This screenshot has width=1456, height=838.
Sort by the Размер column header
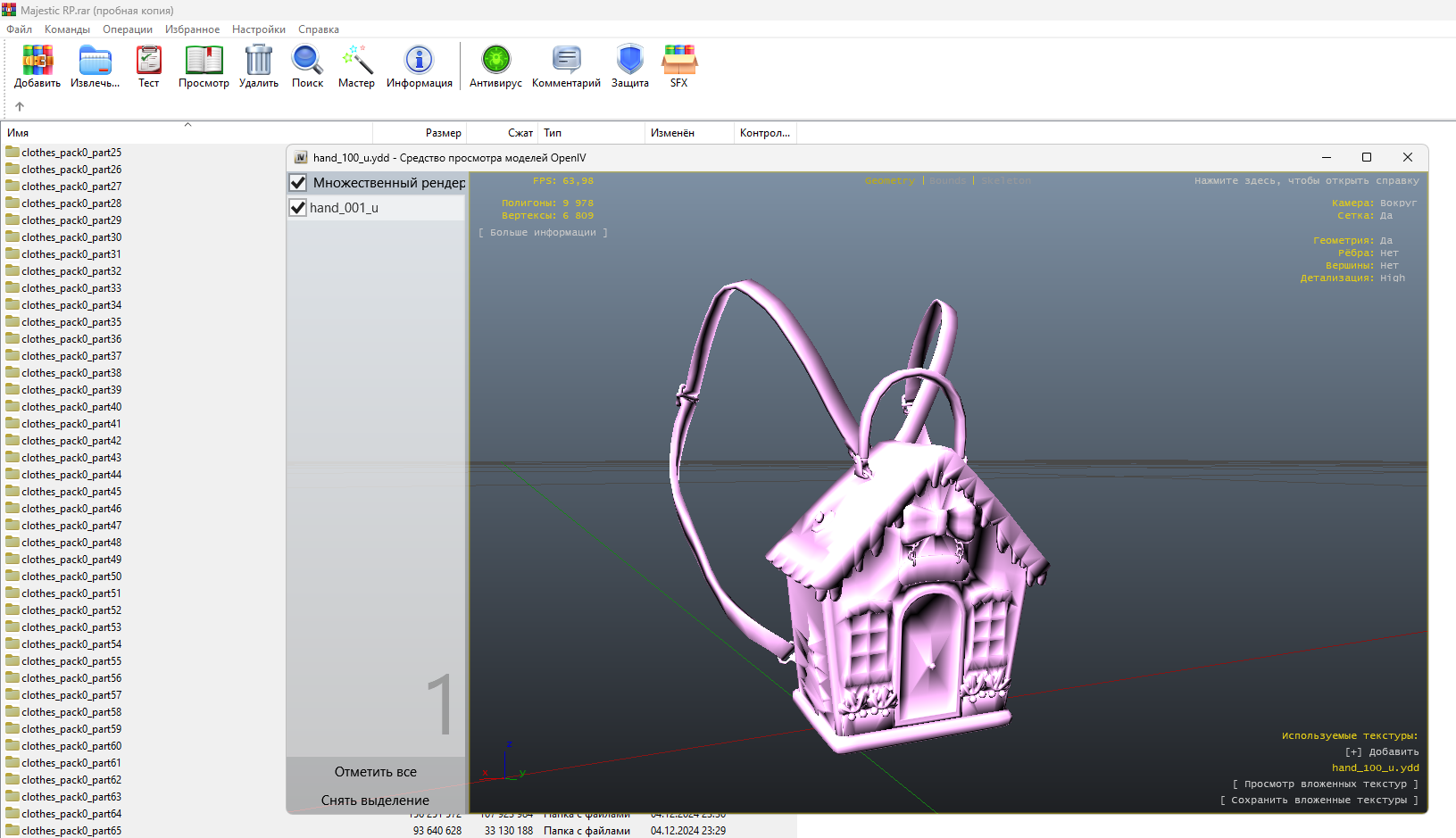420,133
